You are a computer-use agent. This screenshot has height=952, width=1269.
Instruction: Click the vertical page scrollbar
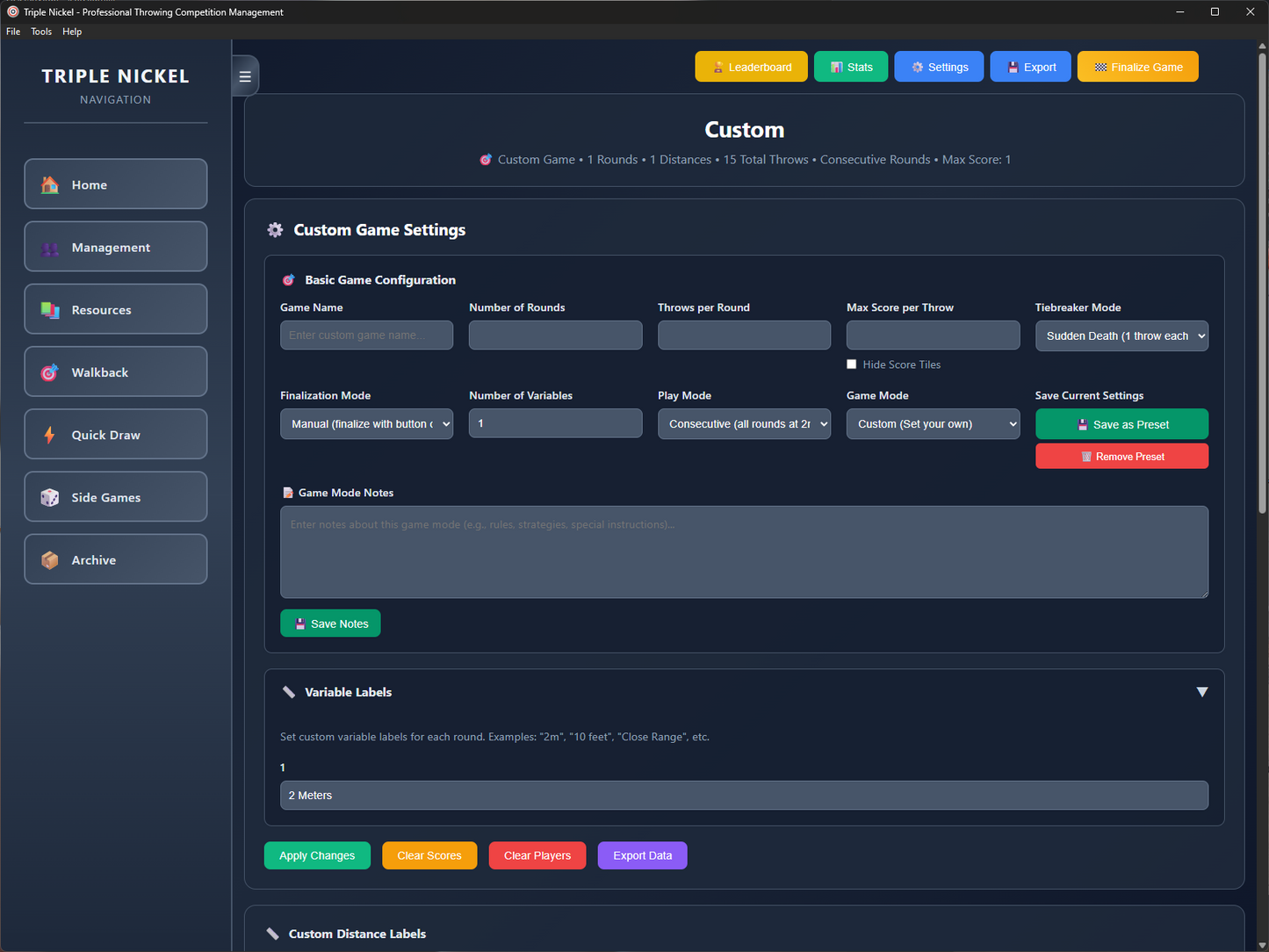[1262, 281]
